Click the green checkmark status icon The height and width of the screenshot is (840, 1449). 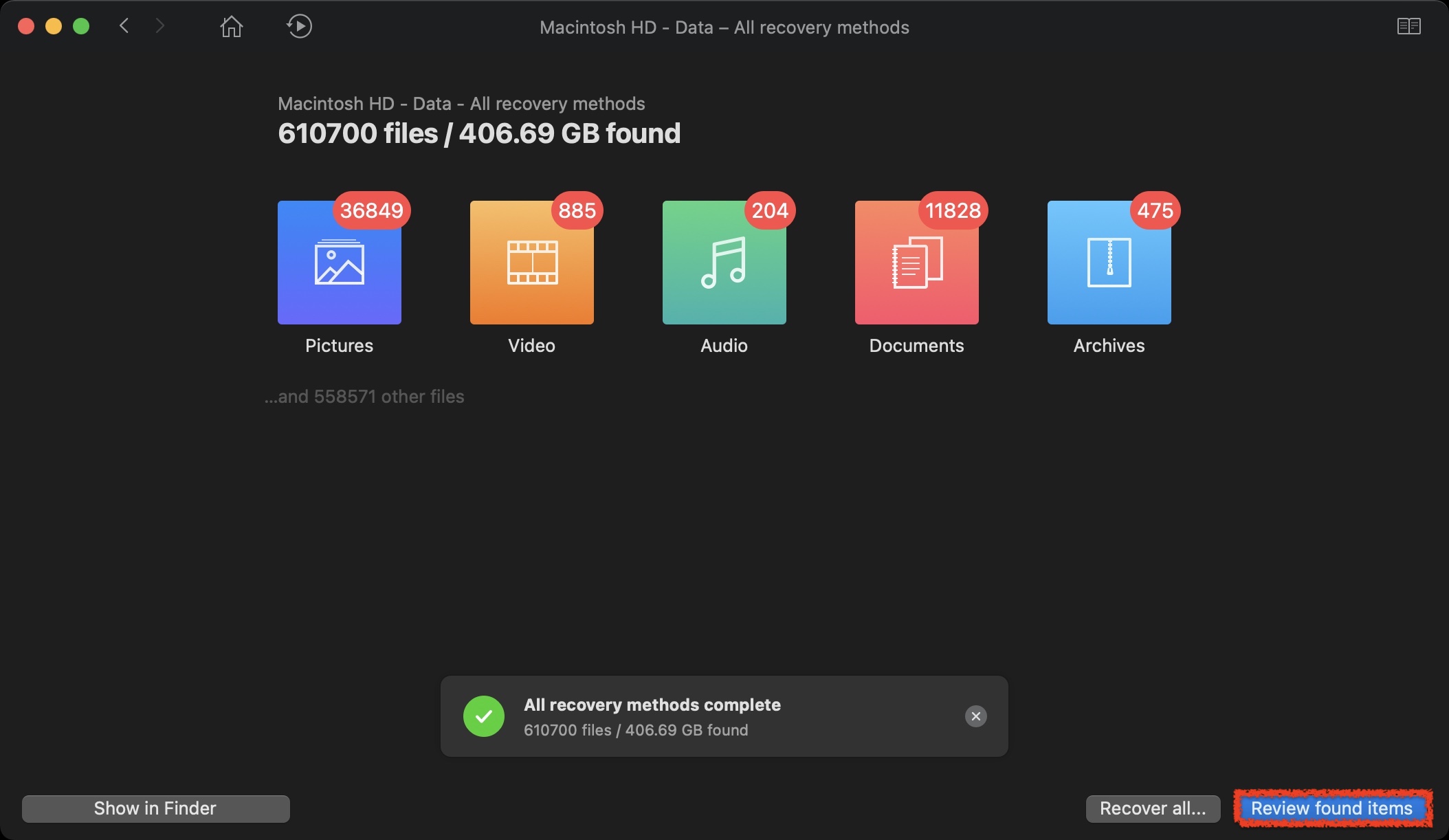click(x=484, y=716)
